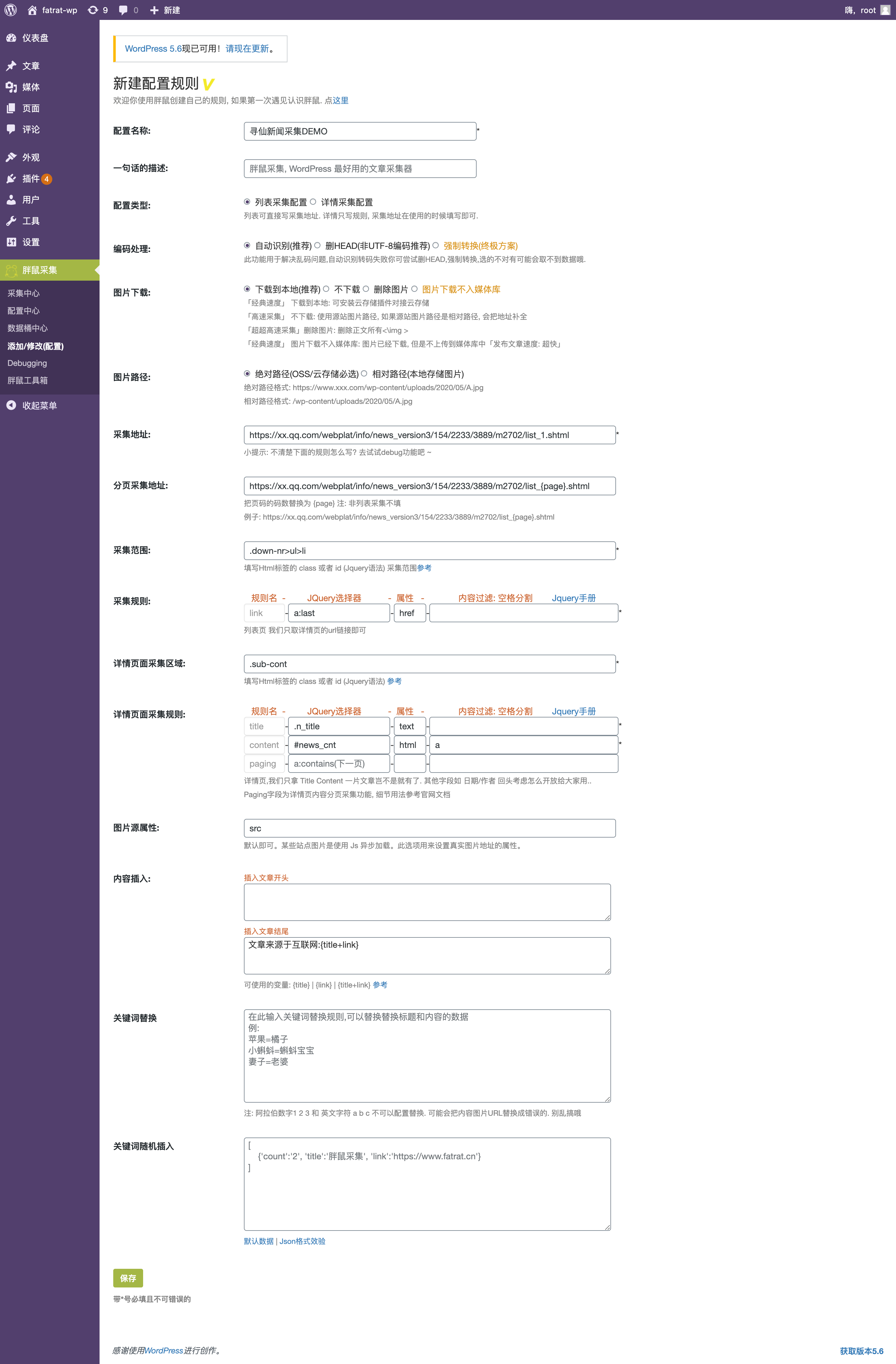Go to 配置中心 submenu
Viewport: 896px width, 1364px height.
[23, 311]
